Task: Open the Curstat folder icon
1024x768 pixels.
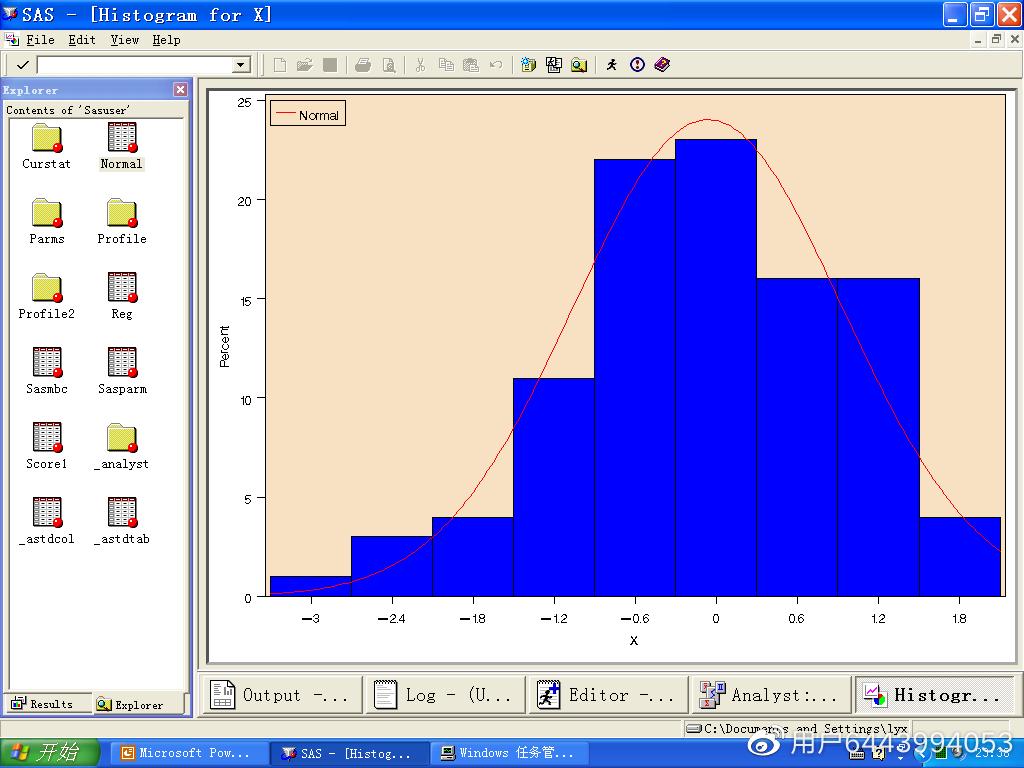Action: coord(46,138)
